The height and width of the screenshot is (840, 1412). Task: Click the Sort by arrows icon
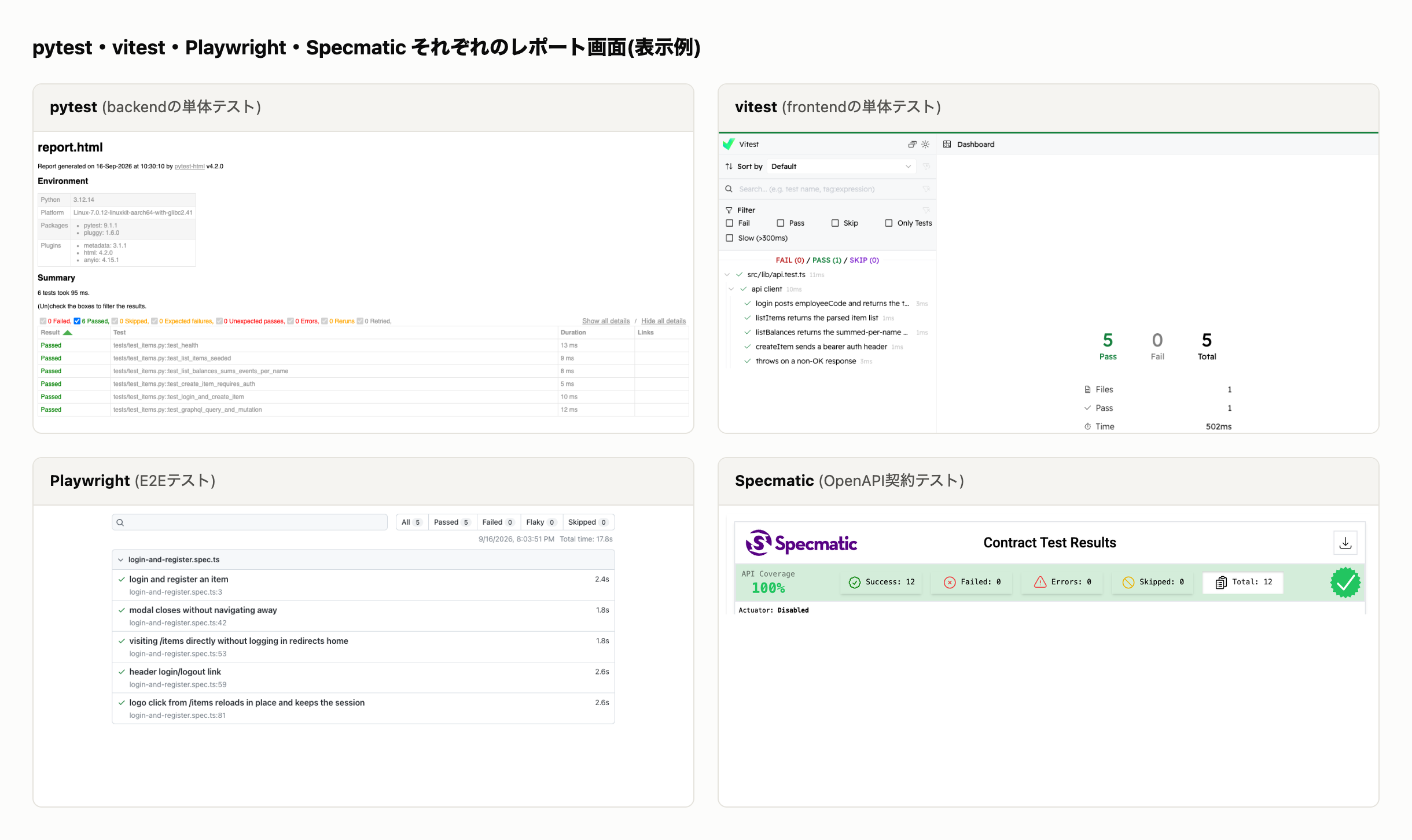pyautogui.click(x=729, y=167)
